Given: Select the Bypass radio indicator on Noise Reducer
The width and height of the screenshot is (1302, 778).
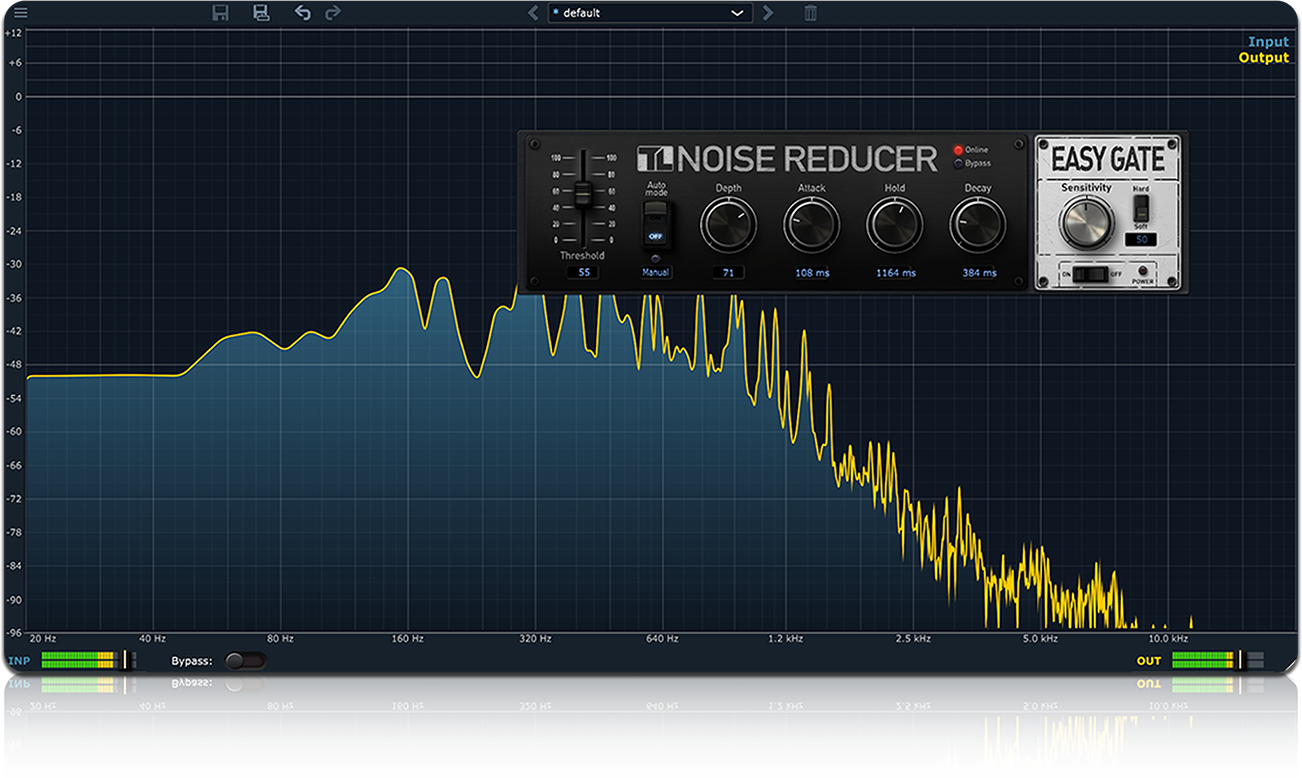Looking at the screenshot, I should coord(958,163).
